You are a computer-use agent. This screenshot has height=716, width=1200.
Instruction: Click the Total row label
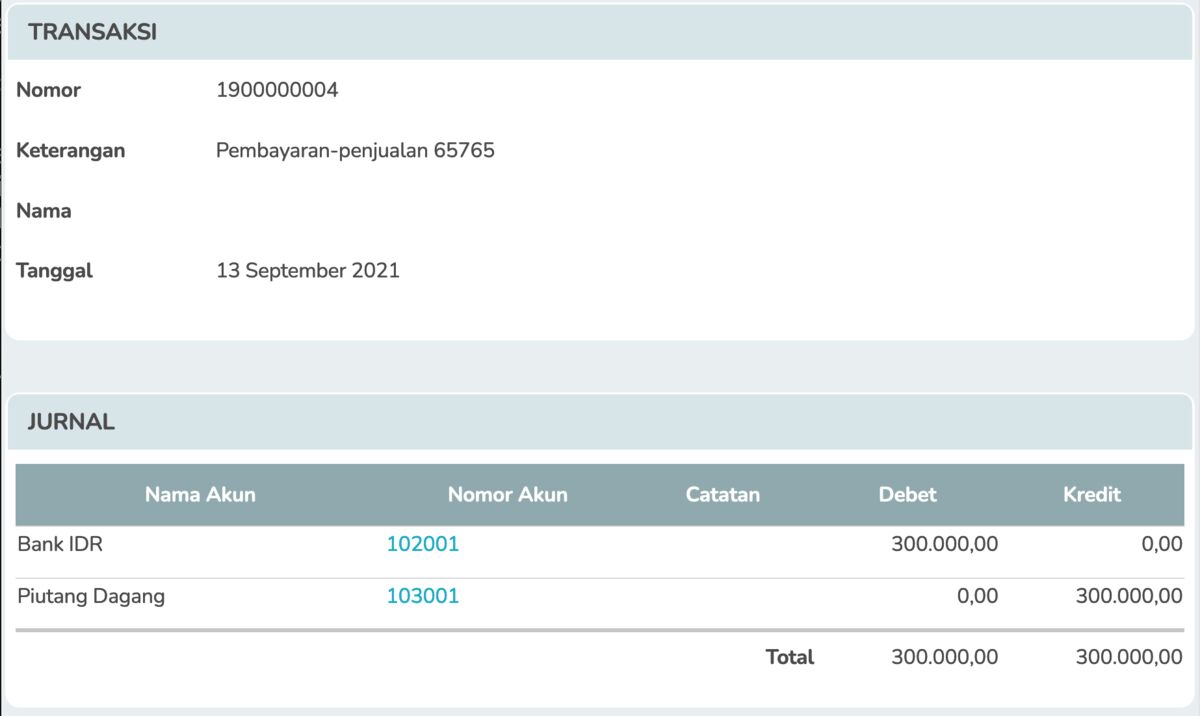point(789,657)
